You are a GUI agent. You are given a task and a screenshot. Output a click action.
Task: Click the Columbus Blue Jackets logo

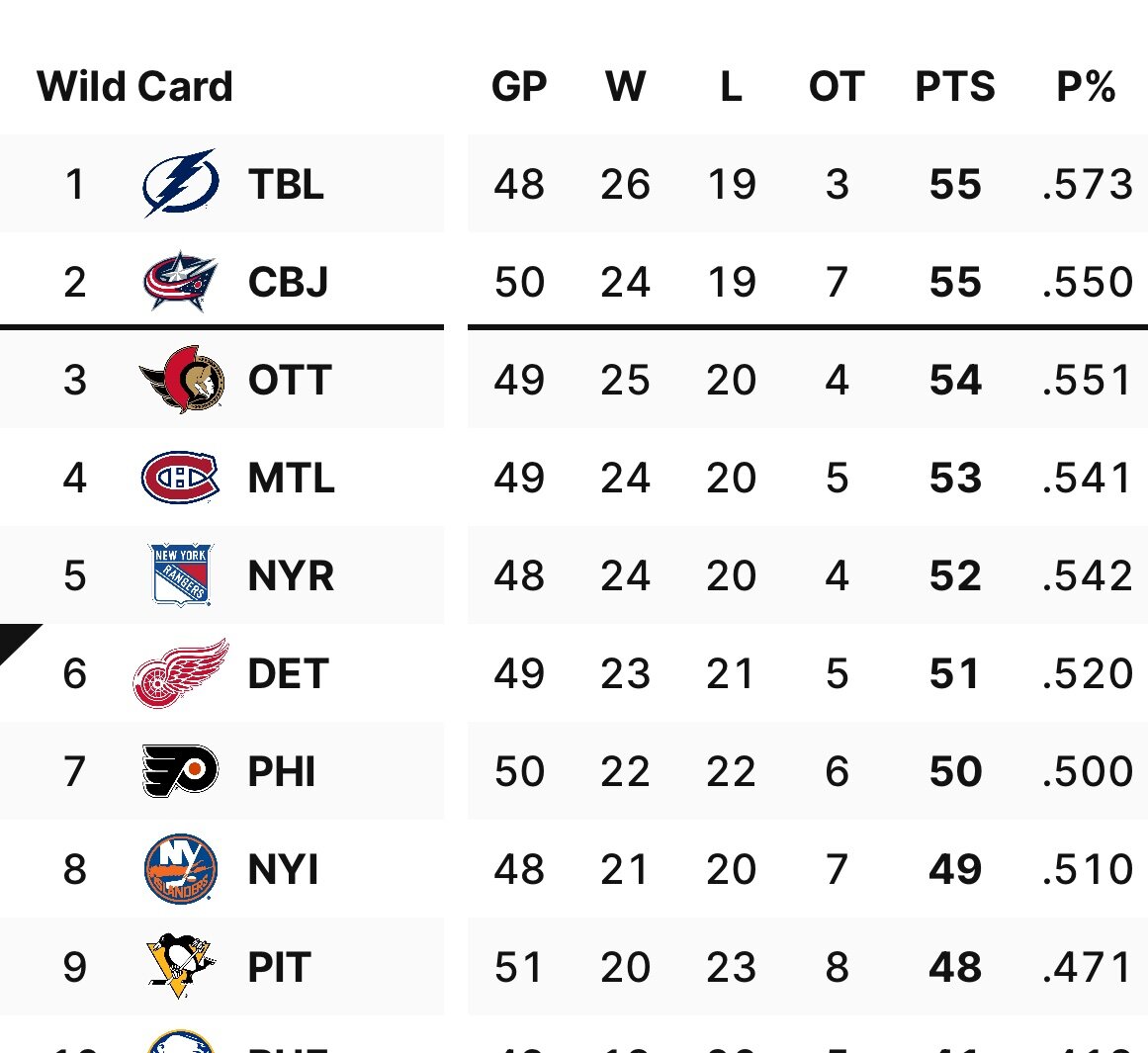click(180, 282)
